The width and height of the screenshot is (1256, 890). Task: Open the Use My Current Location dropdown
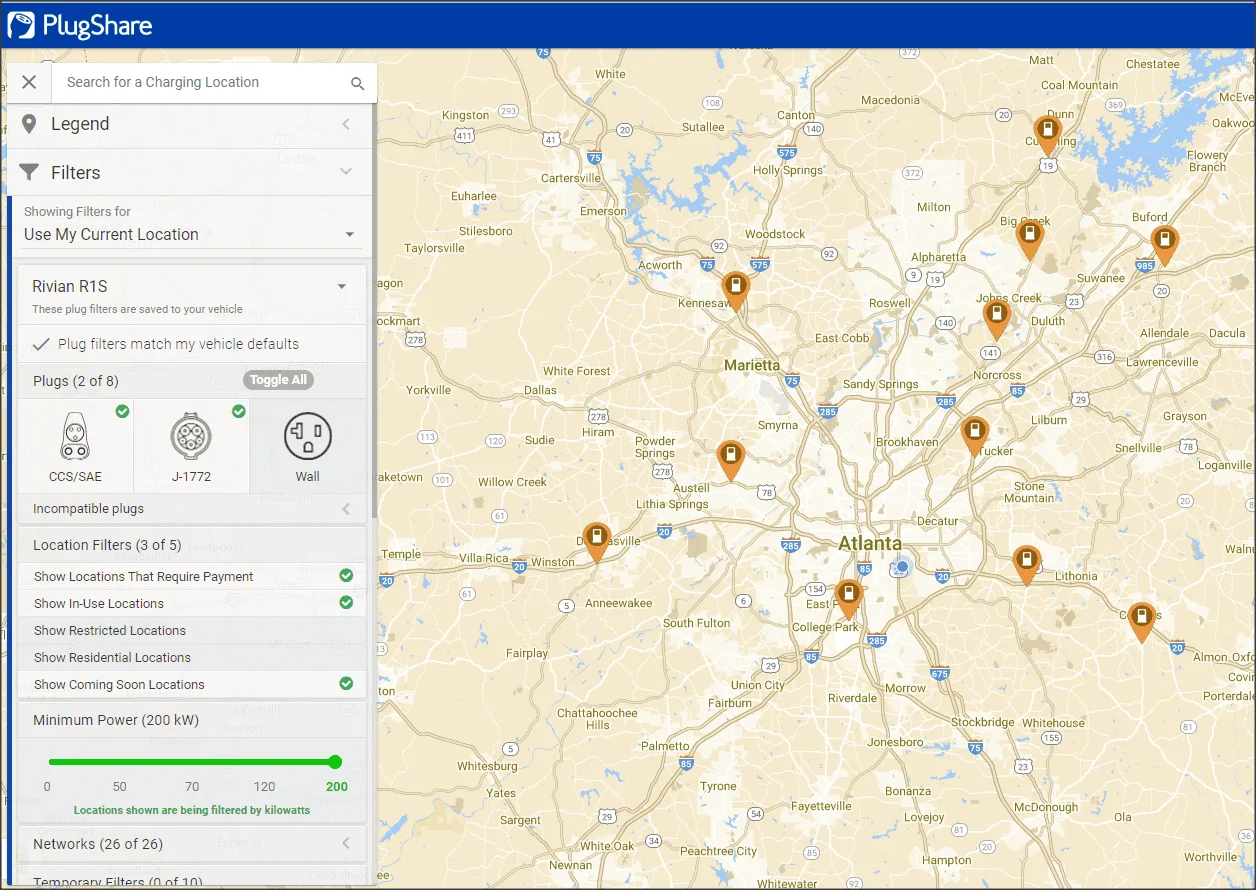(x=192, y=234)
